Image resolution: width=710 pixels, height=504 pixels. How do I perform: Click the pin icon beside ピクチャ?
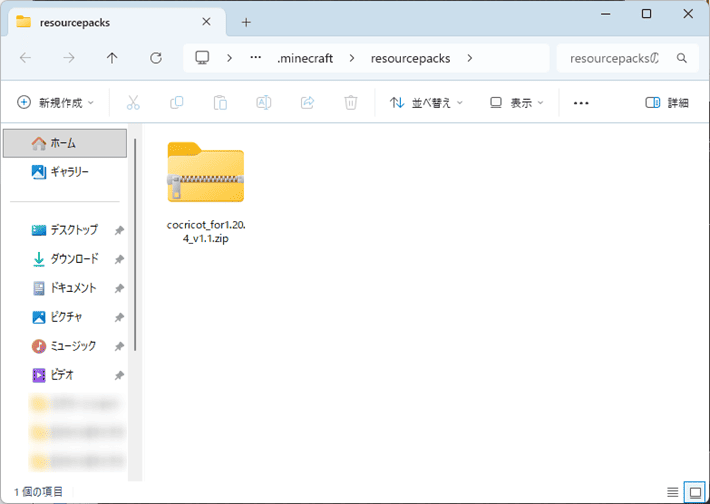coord(119,317)
